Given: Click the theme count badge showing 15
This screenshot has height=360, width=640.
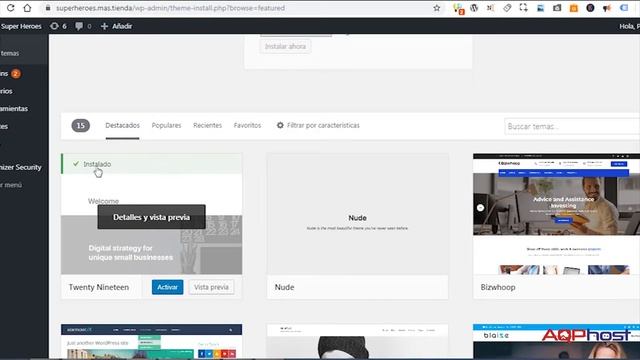Looking at the screenshot, I should click(x=80, y=125).
